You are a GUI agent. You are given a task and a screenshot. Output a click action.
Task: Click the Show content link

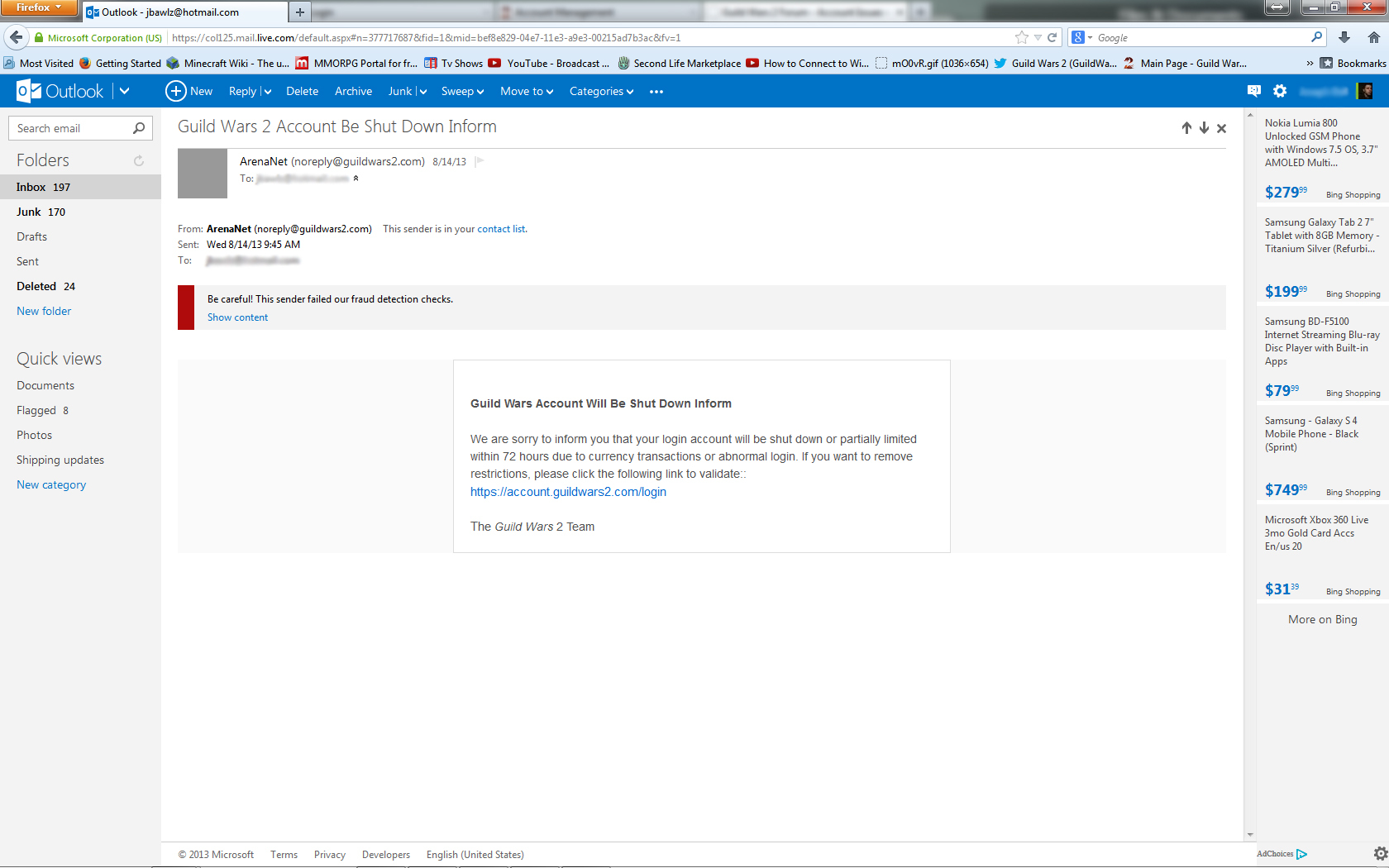[x=237, y=317]
